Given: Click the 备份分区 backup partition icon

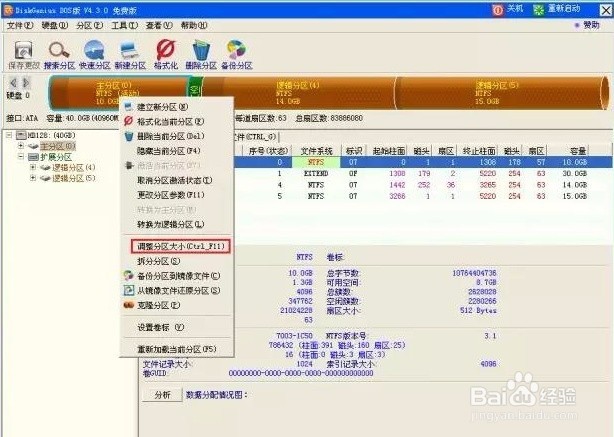Looking at the screenshot, I should (x=237, y=55).
